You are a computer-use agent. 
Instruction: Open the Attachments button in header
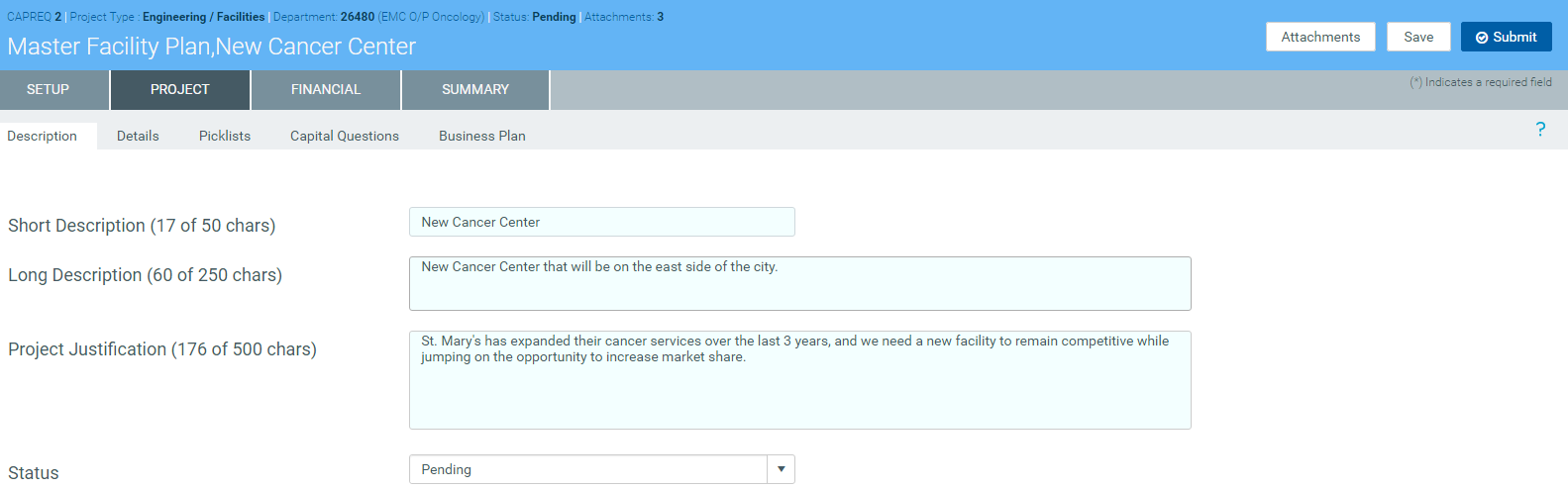click(x=1319, y=37)
